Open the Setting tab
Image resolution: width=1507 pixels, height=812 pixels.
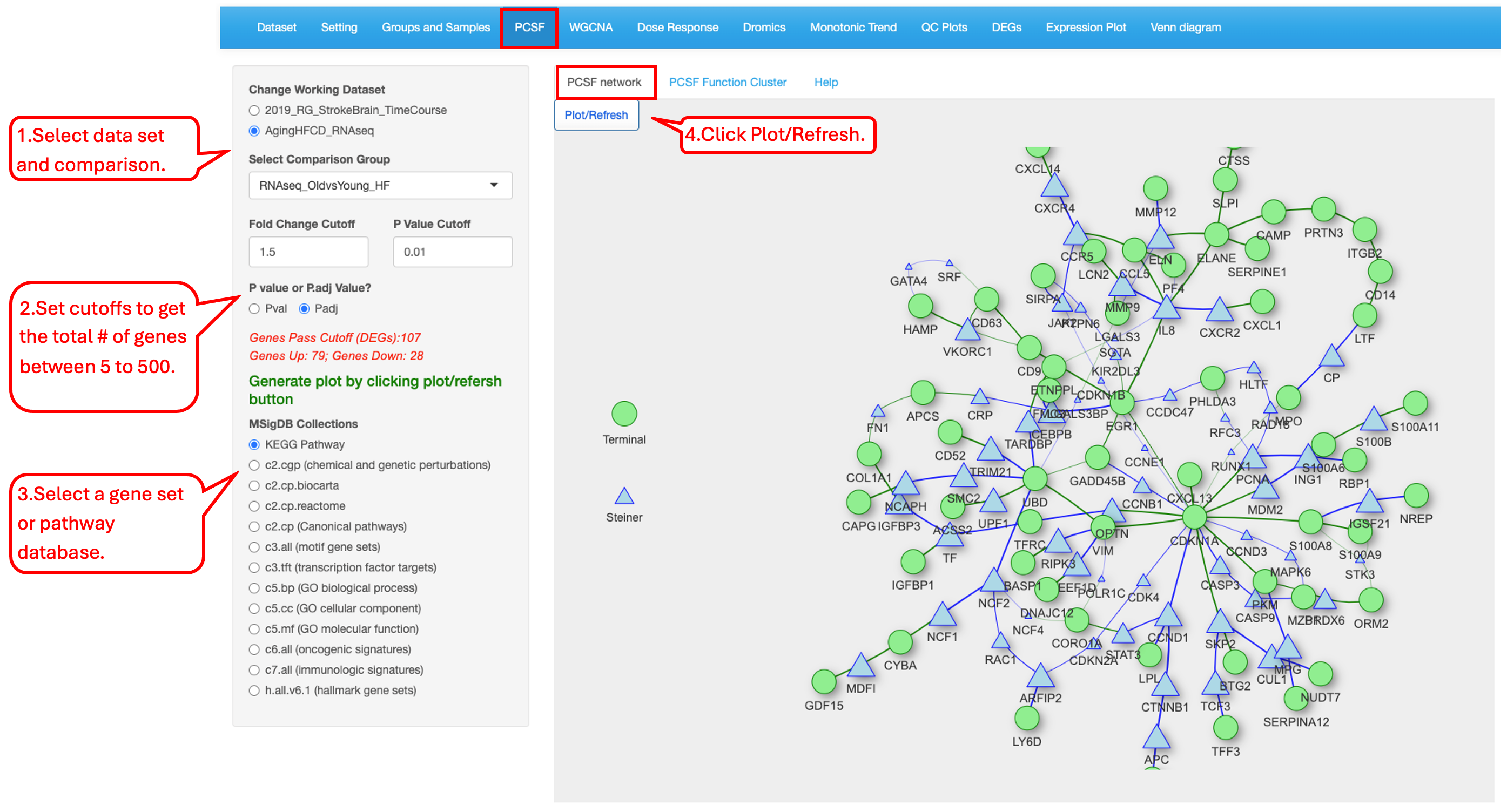[339, 28]
